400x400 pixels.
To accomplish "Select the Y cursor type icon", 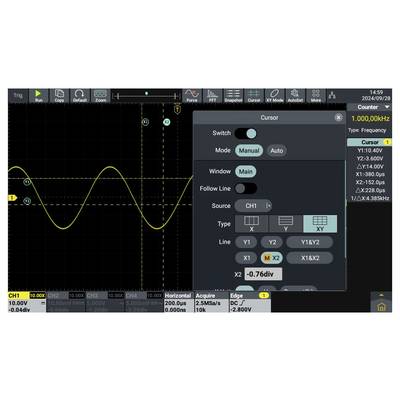I will [x=286, y=223].
